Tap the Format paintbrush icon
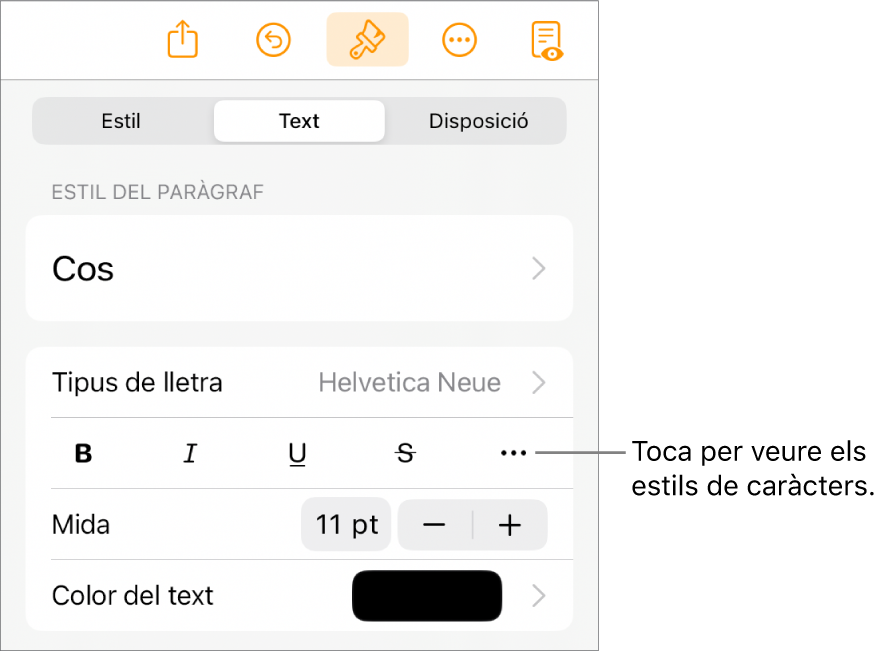The image size is (888, 652). pos(368,40)
